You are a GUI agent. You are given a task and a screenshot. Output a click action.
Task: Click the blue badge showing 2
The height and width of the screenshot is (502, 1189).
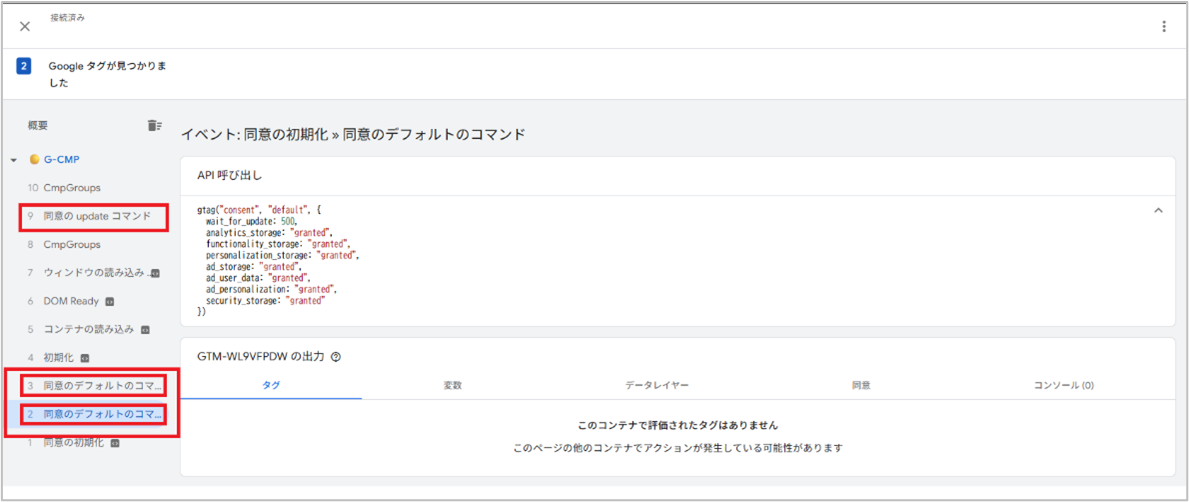(x=24, y=67)
